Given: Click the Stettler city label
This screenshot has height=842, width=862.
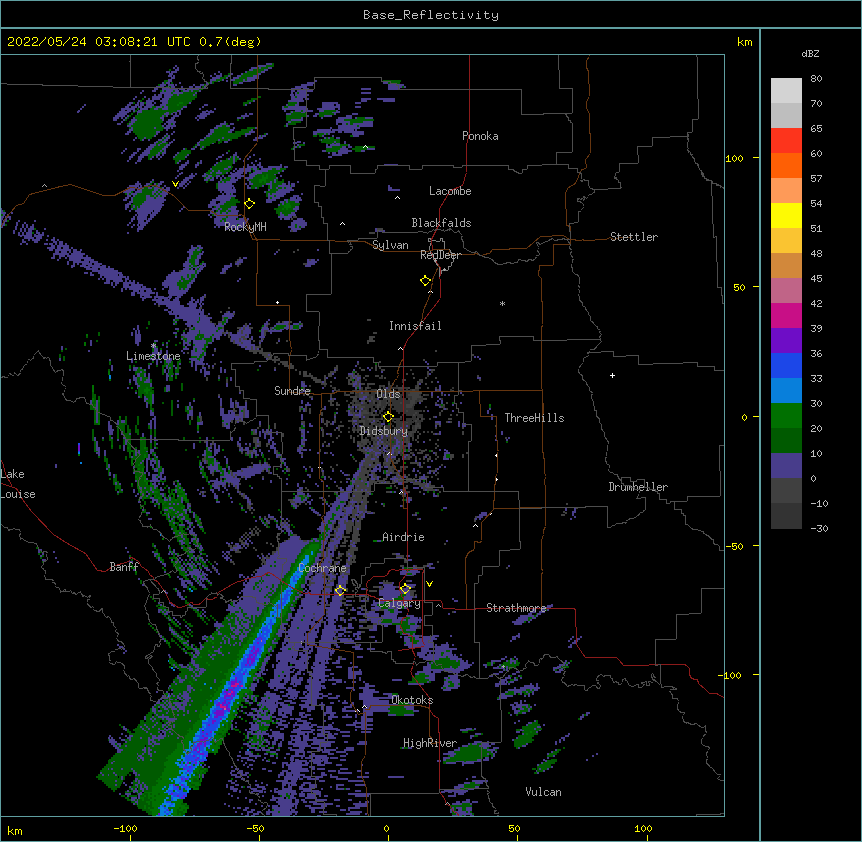Looking at the screenshot, I should tap(634, 237).
